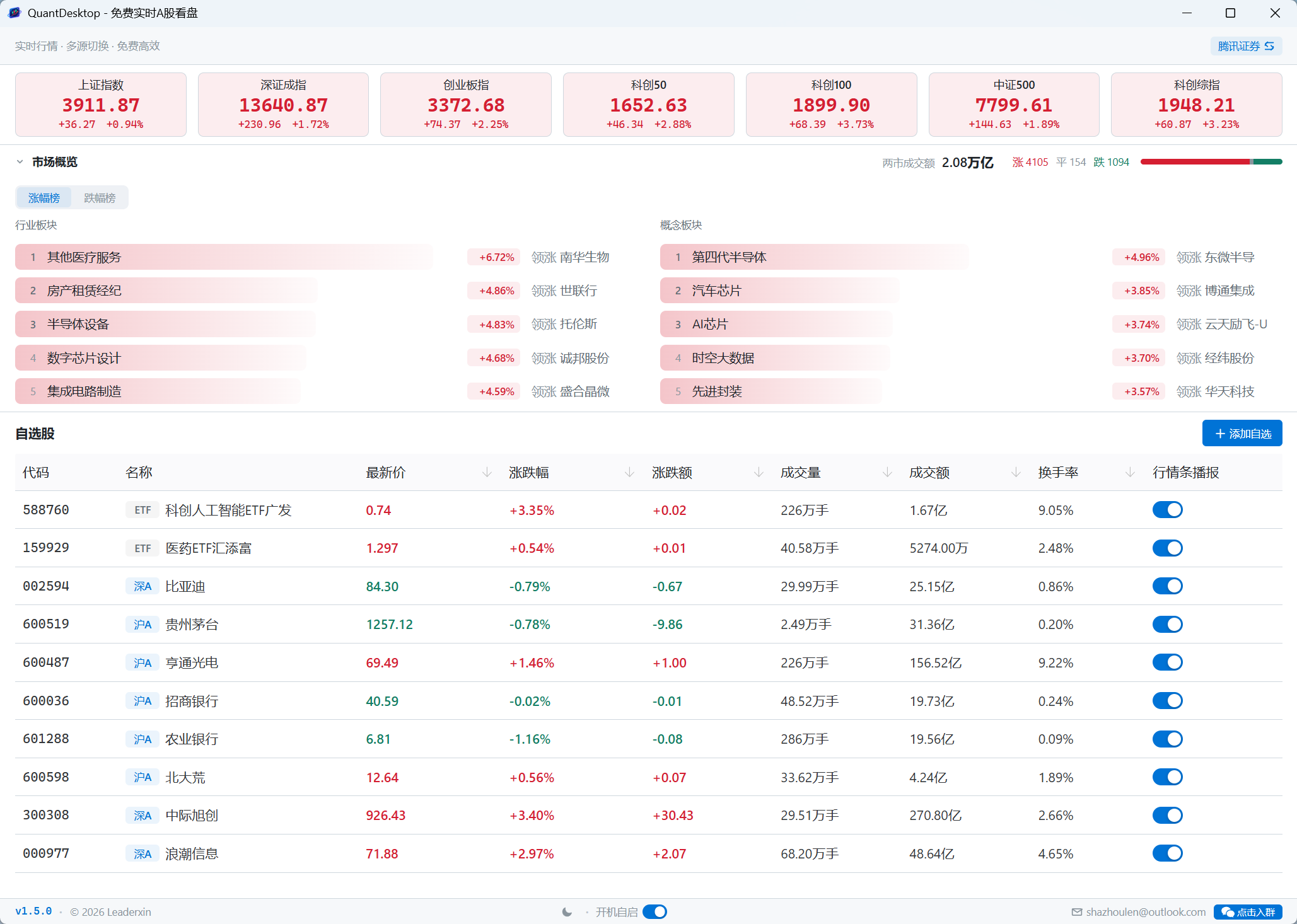The height and width of the screenshot is (924, 1297).
Task: Switch to the 跌幅榜 tab
Action: tap(100, 198)
